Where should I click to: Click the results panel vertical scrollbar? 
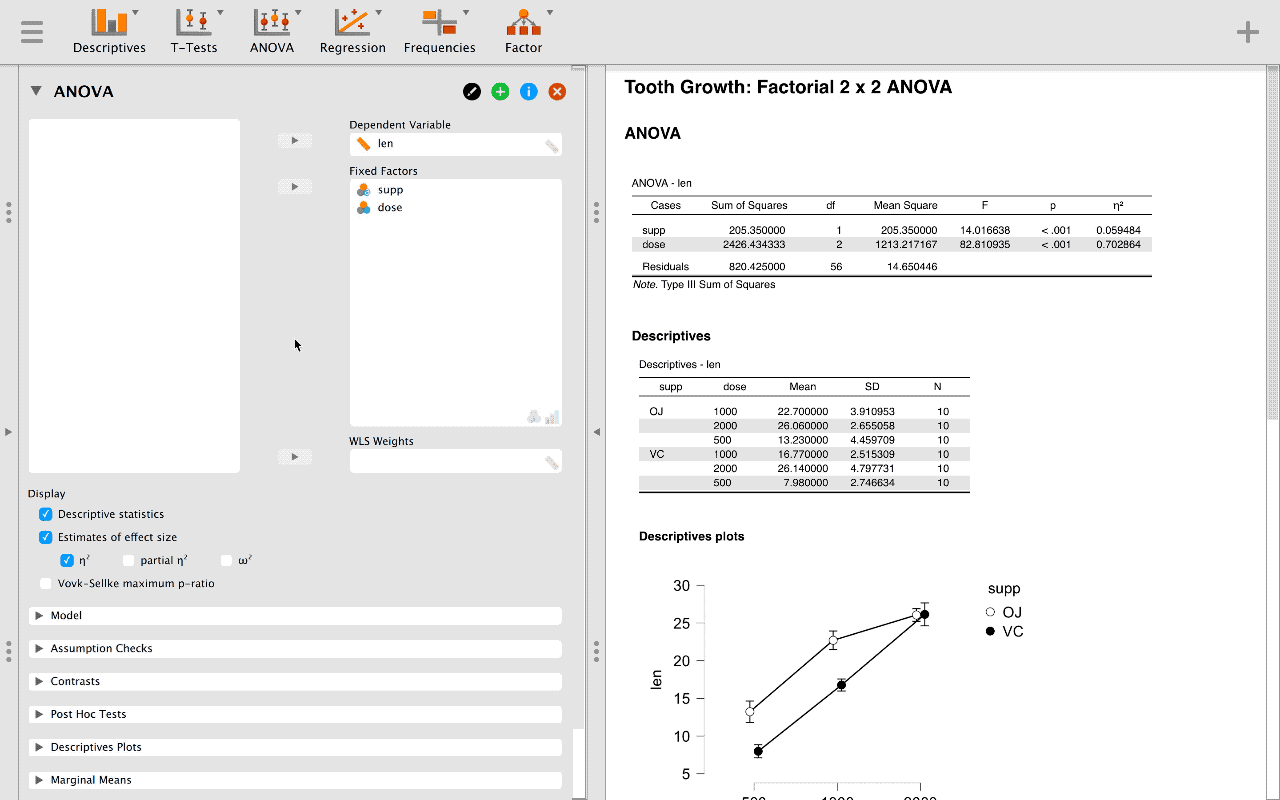pos(1273,245)
